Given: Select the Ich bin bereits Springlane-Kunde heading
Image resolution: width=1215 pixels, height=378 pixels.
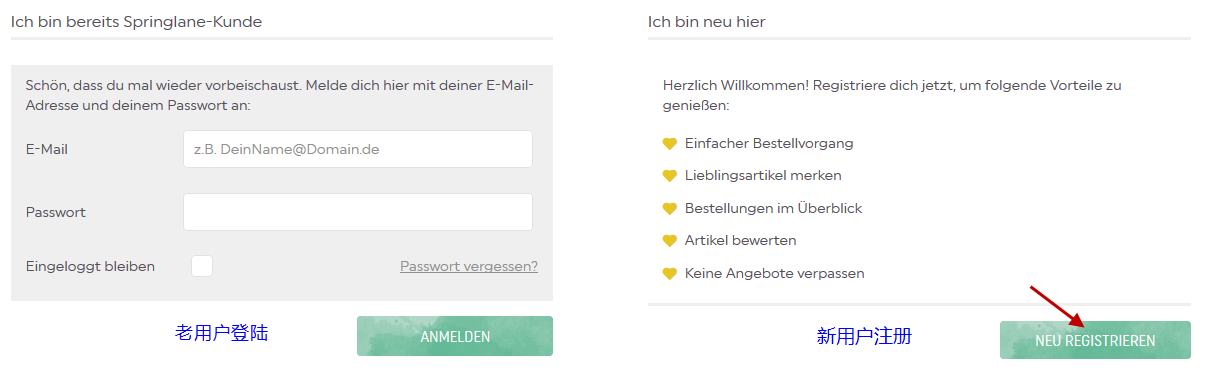Looking at the screenshot, I should point(136,21).
